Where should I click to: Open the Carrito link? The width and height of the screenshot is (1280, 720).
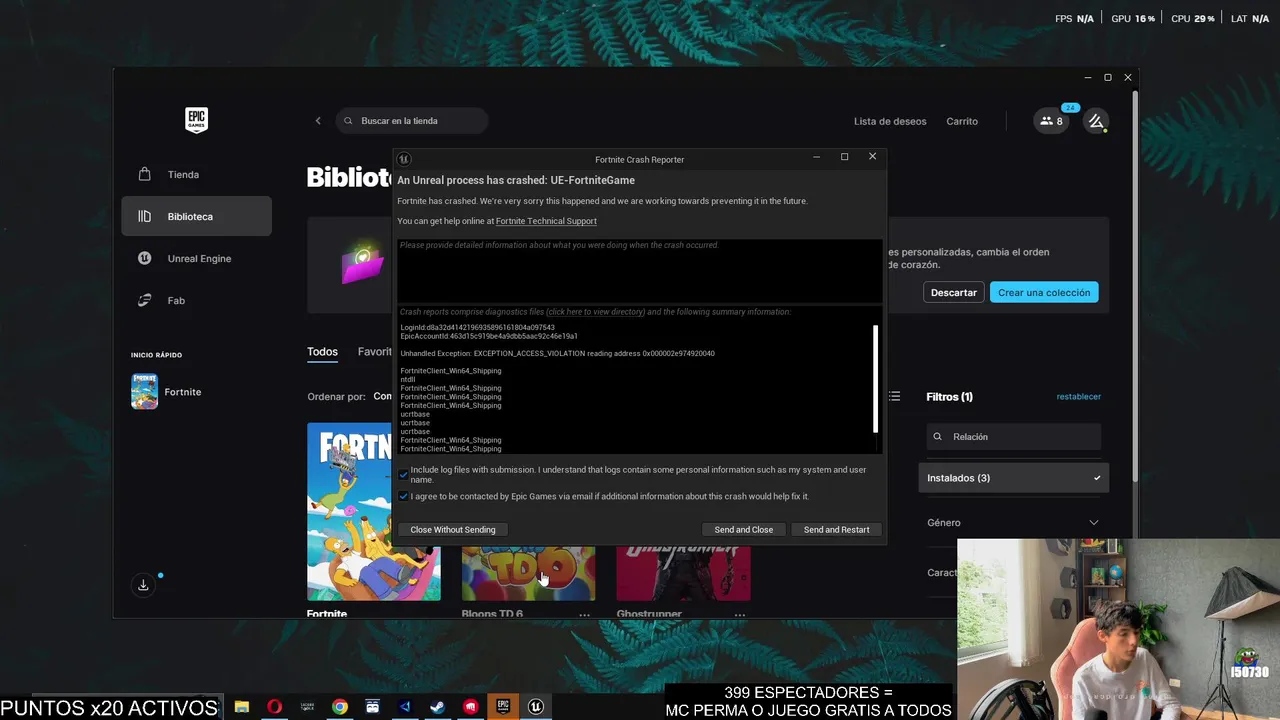coord(962,121)
